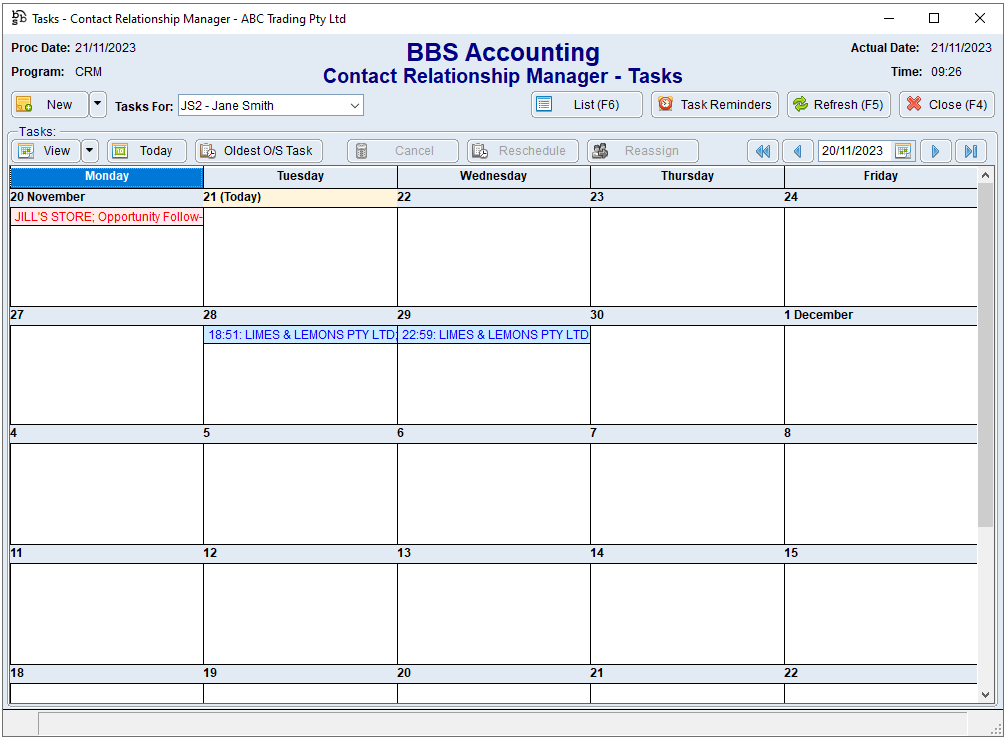Select the 18:51 LIMES & LEMONS task
The width and height of the screenshot is (1005, 739).
click(x=299, y=335)
